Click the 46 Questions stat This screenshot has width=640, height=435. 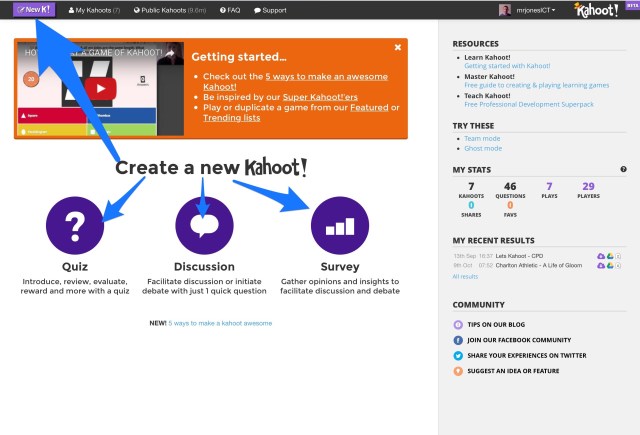(x=510, y=190)
